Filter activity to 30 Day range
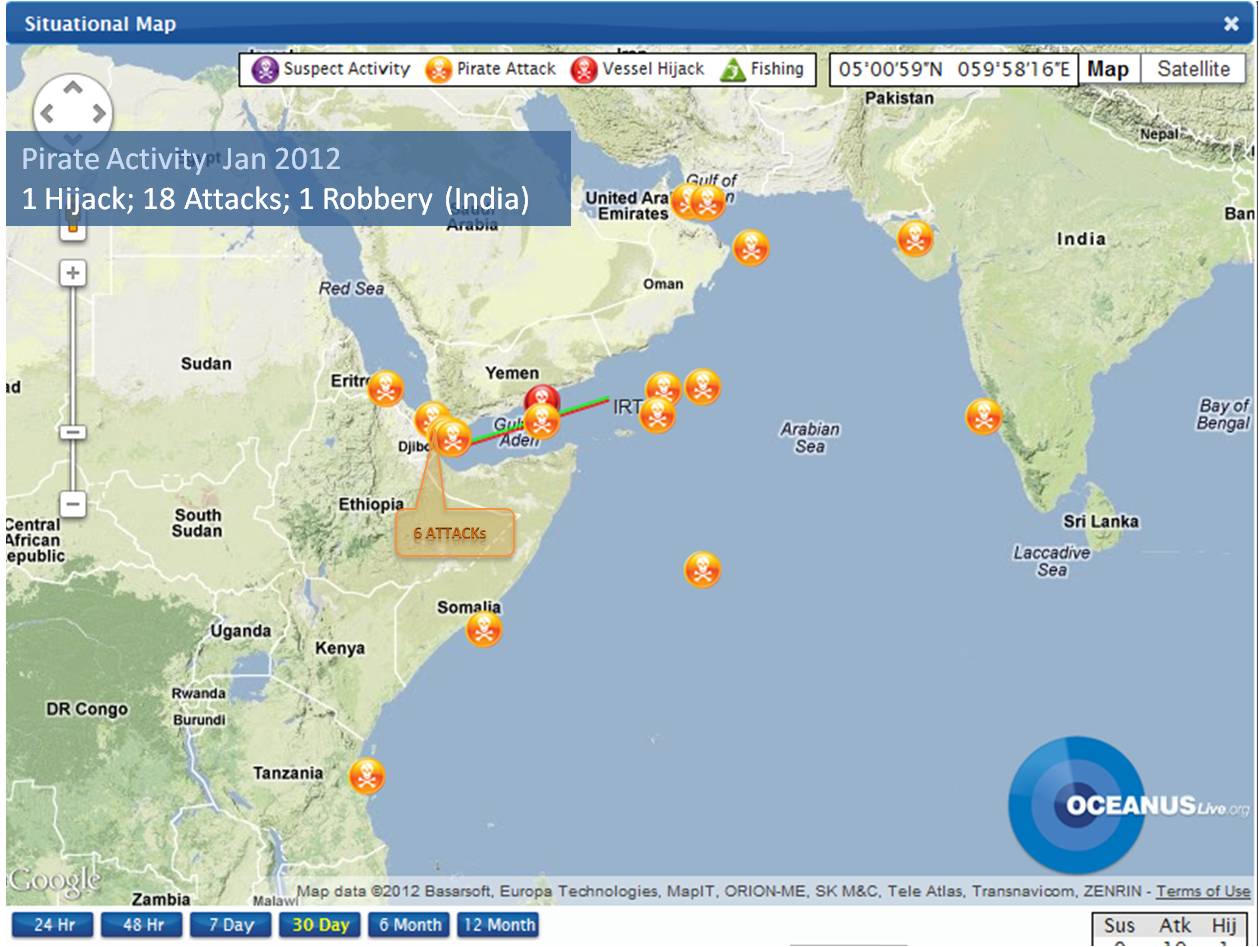1259x947 pixels. pos(320,925)
